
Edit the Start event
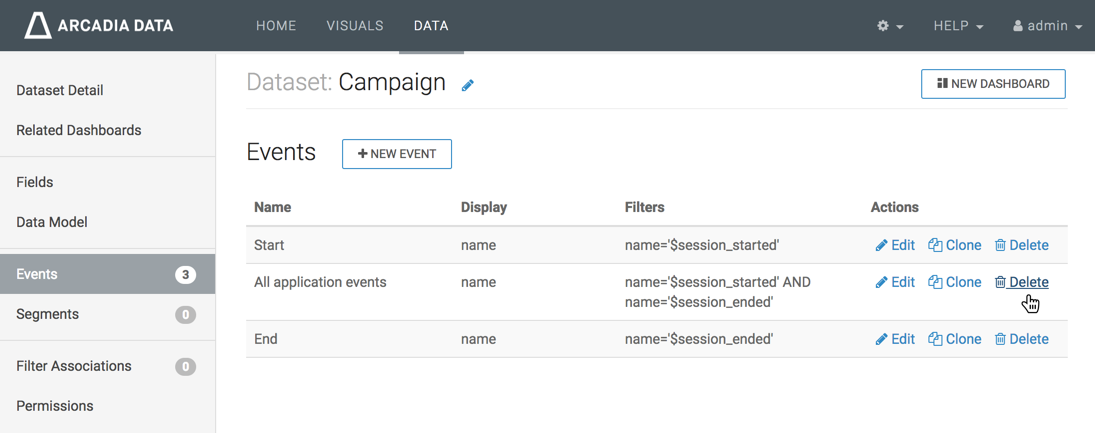(895, 245)
